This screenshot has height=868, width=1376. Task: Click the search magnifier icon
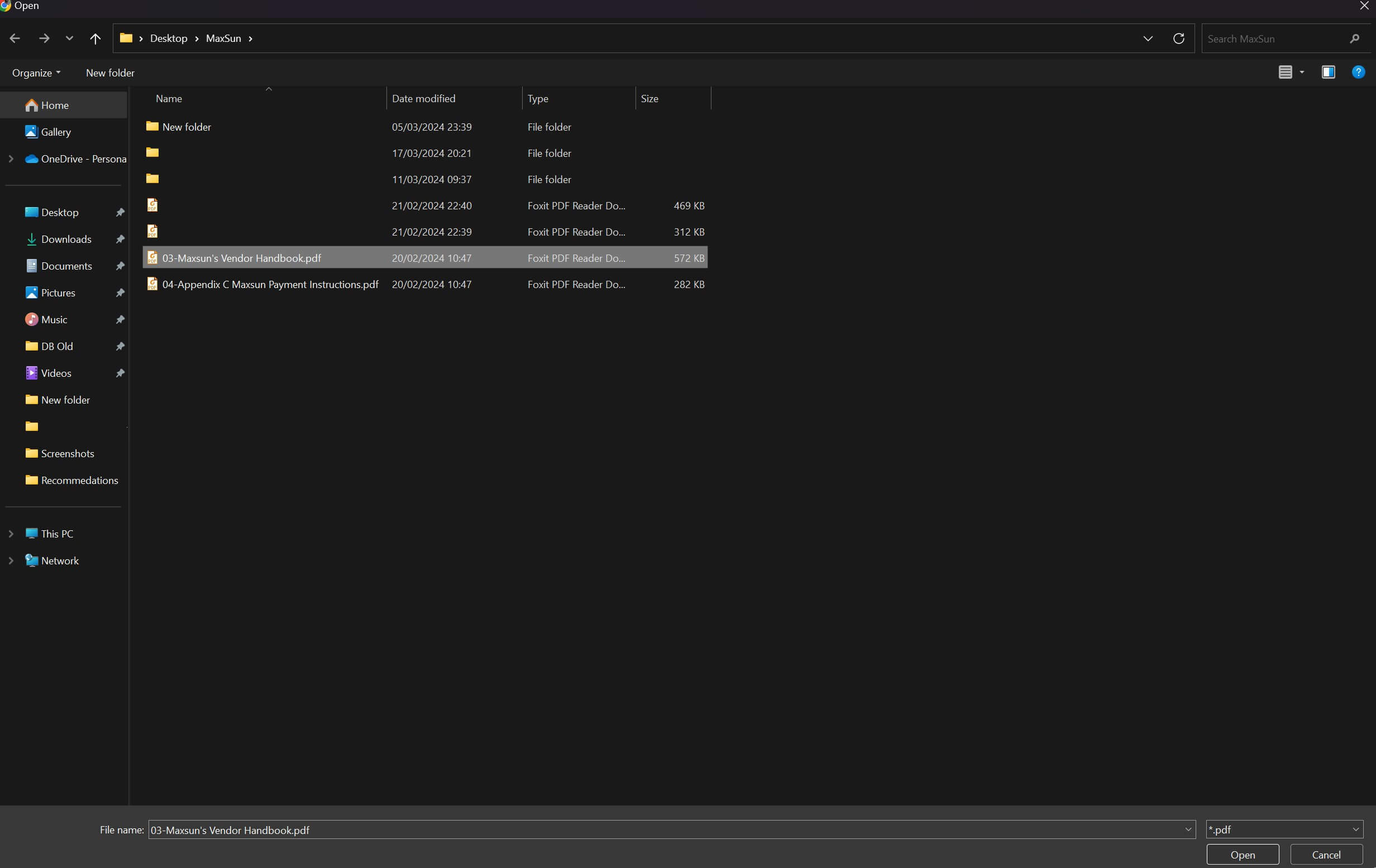(x=1354, y=39)
